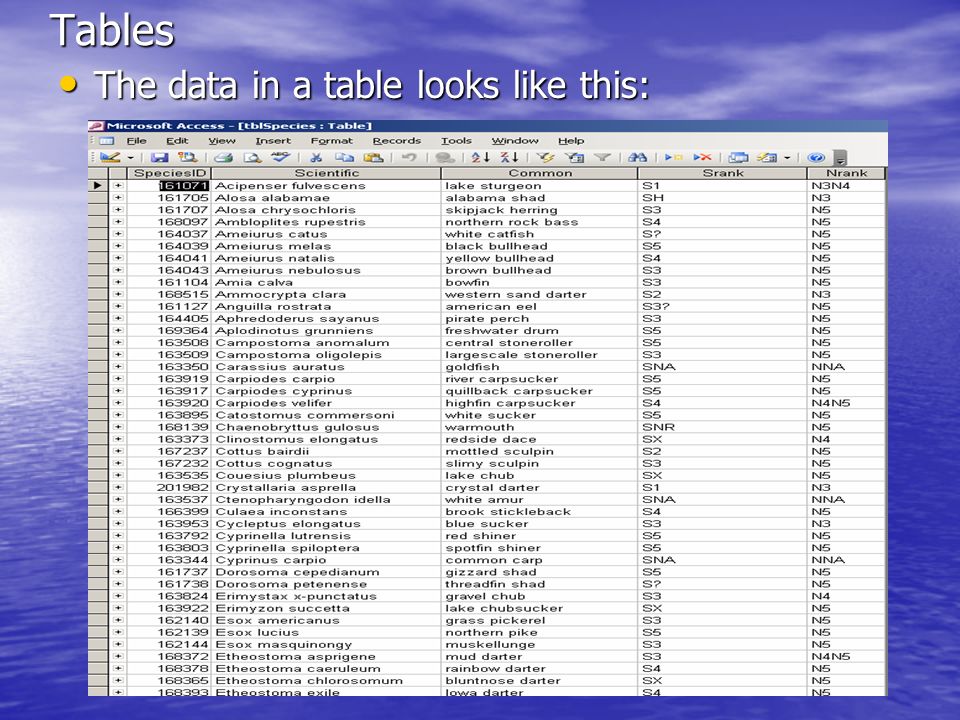Click the Filter By Selection icon
Screen dimensions: 960x720
pos(546,157)
